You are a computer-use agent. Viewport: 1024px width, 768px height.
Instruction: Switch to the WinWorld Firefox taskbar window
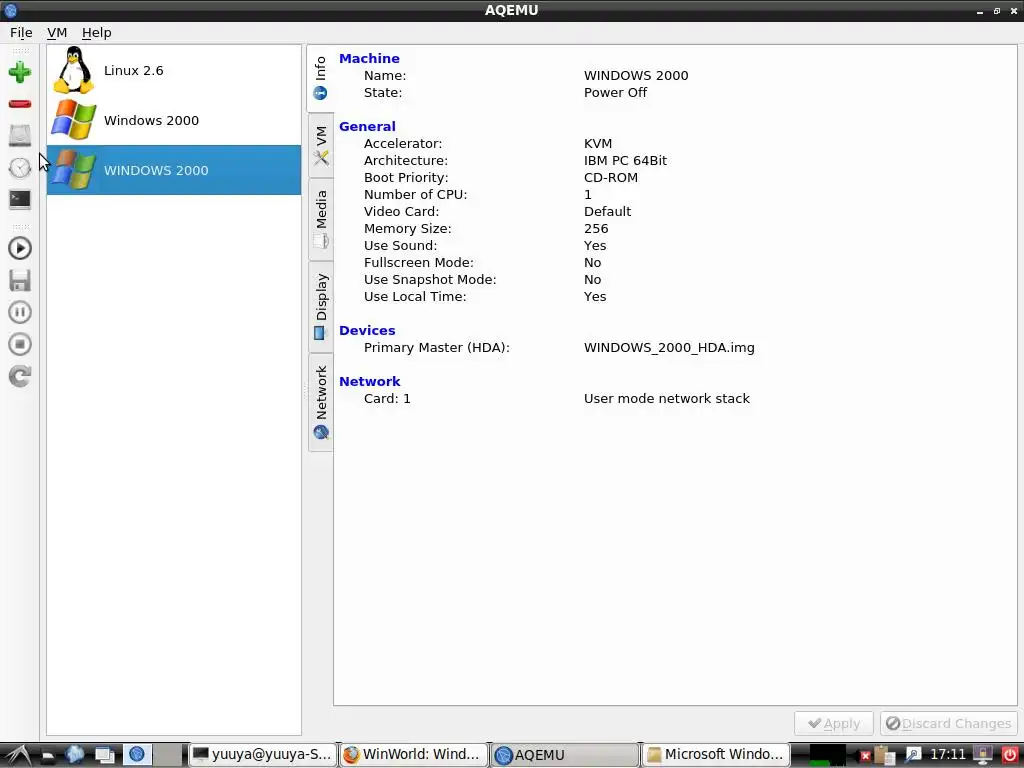(x=413, y=754)
